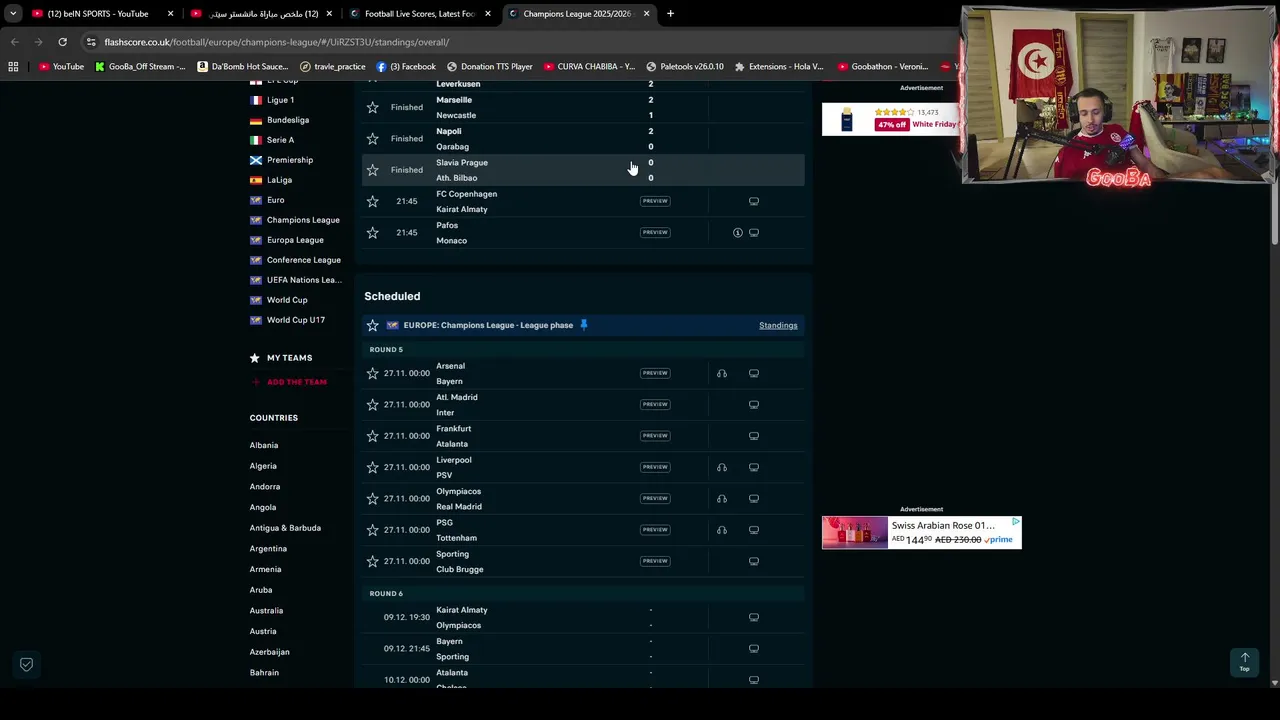Open Premiership in the sidebar

[290, 160]
